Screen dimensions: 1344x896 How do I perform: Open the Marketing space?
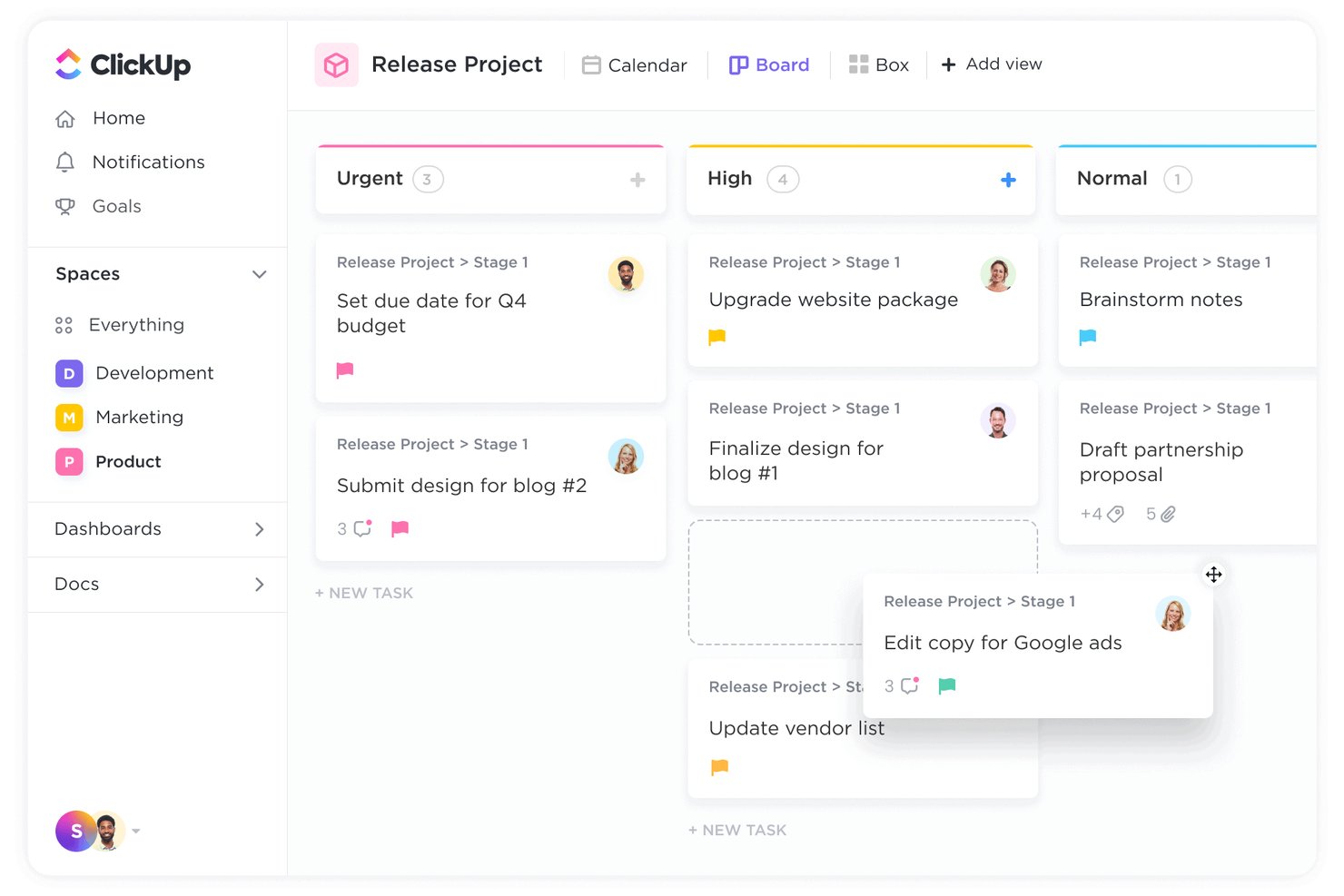pyautogui.click(x=139, y=418)
